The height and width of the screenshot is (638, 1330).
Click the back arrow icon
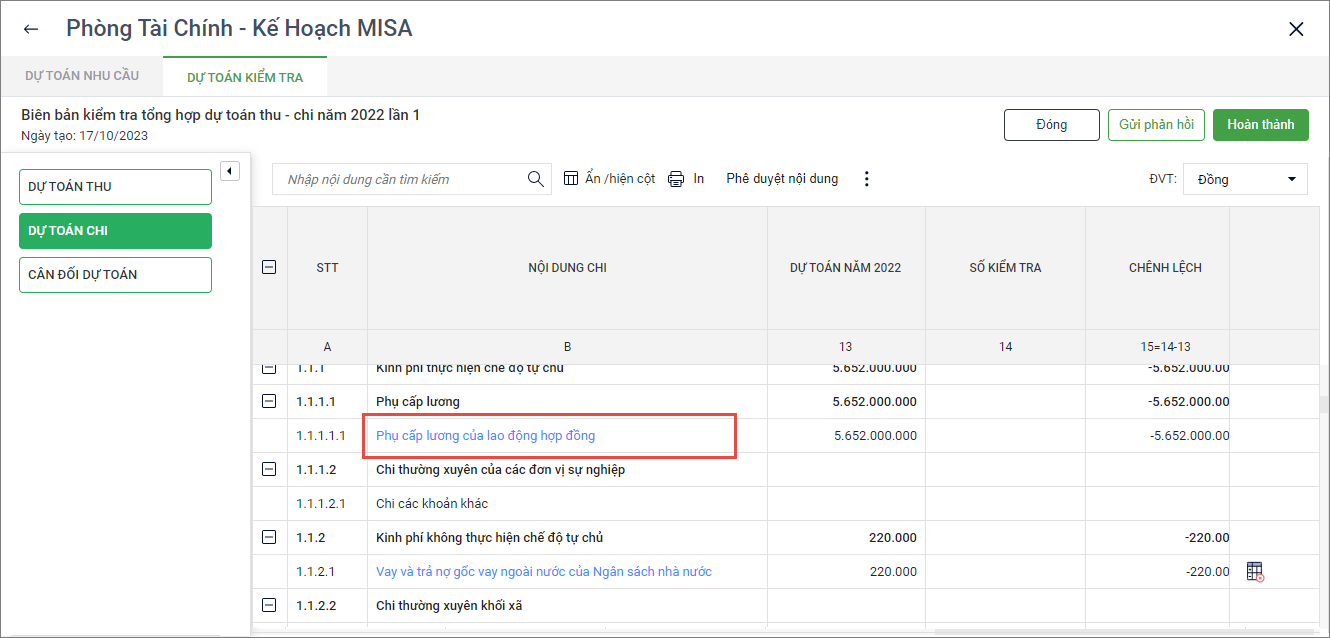(31, 29)
